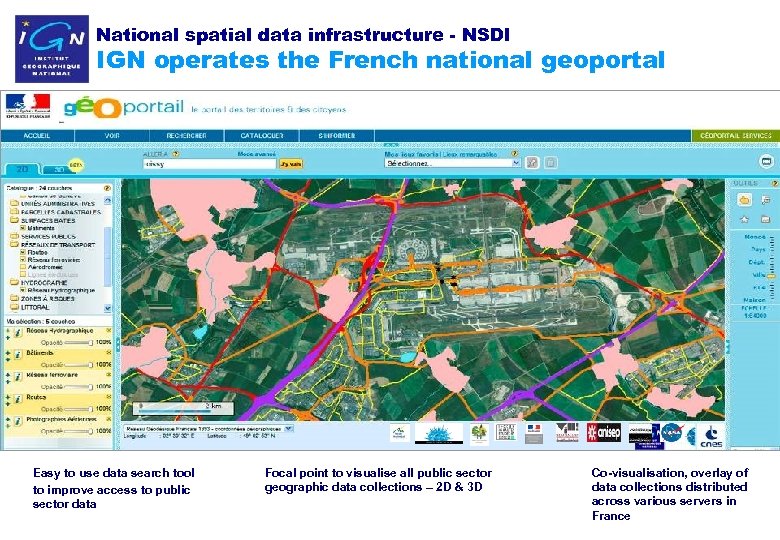Click the Mode avancé link

pos(256,154)
